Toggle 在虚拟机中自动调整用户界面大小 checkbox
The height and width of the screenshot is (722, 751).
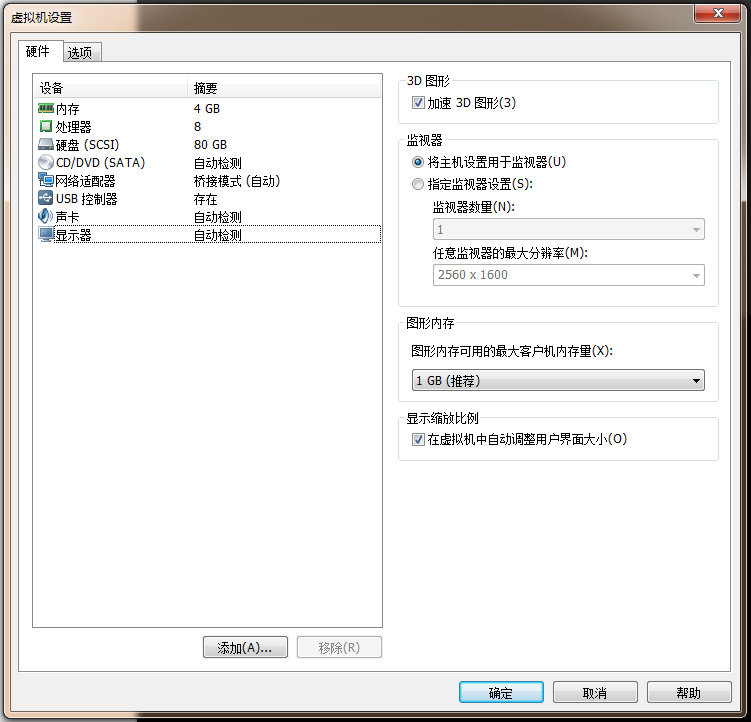(418, 439)
